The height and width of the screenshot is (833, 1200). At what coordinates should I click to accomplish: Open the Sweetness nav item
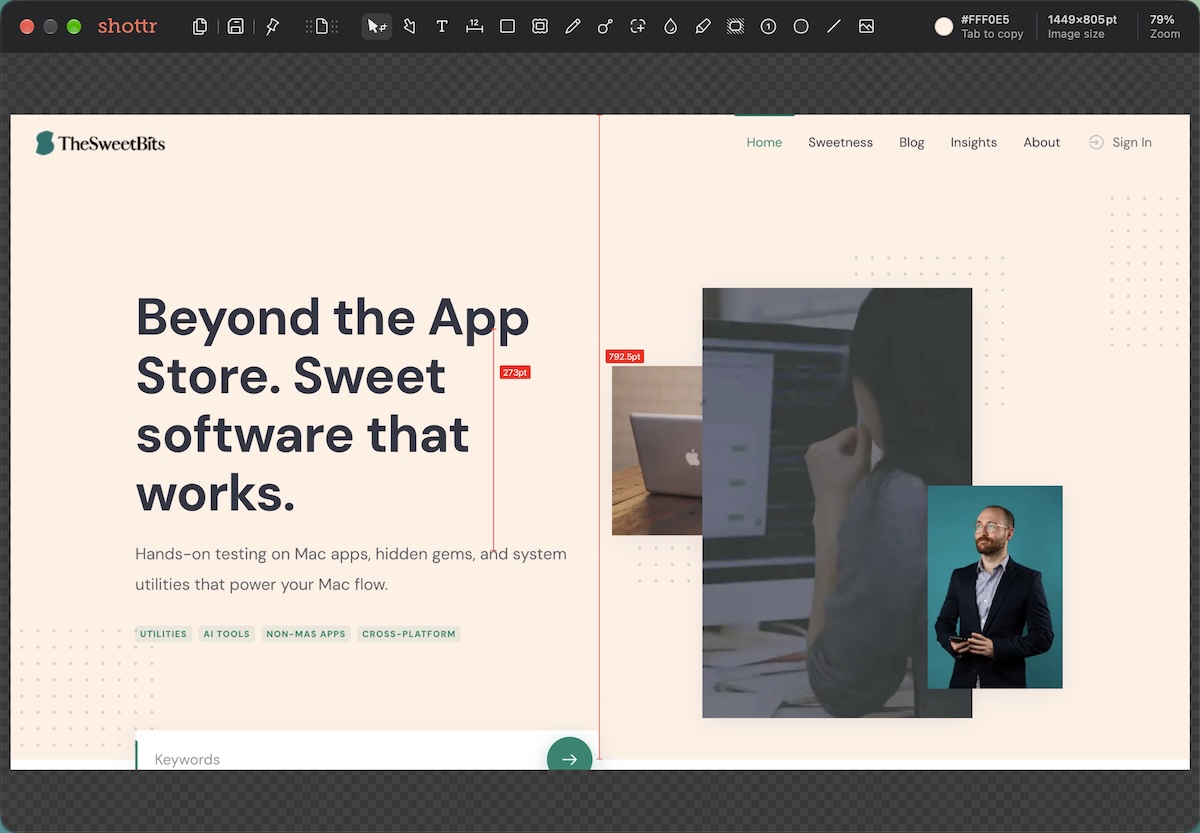tap(841, 143)
